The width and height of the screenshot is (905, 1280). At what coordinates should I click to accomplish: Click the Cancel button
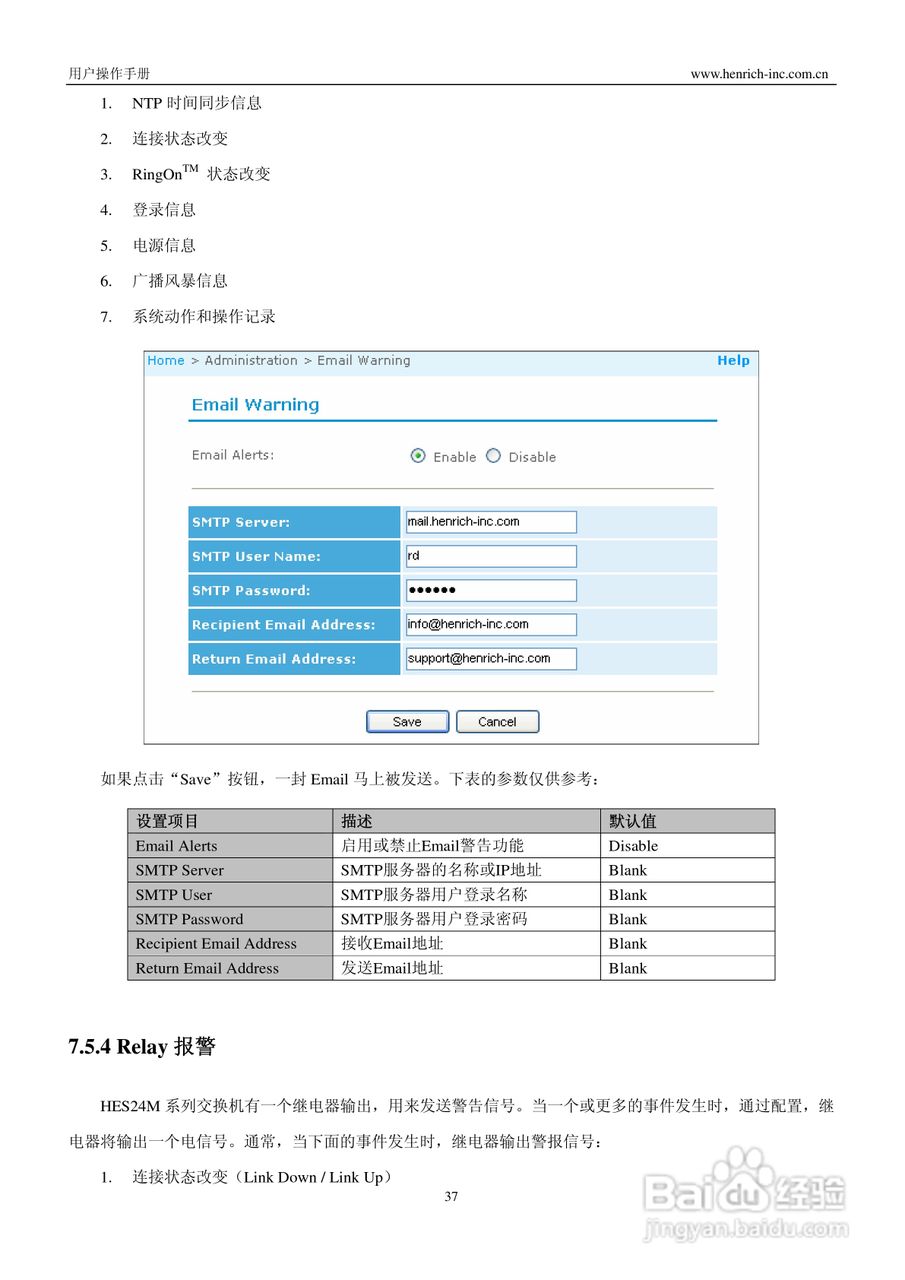[x=497, y=721]
